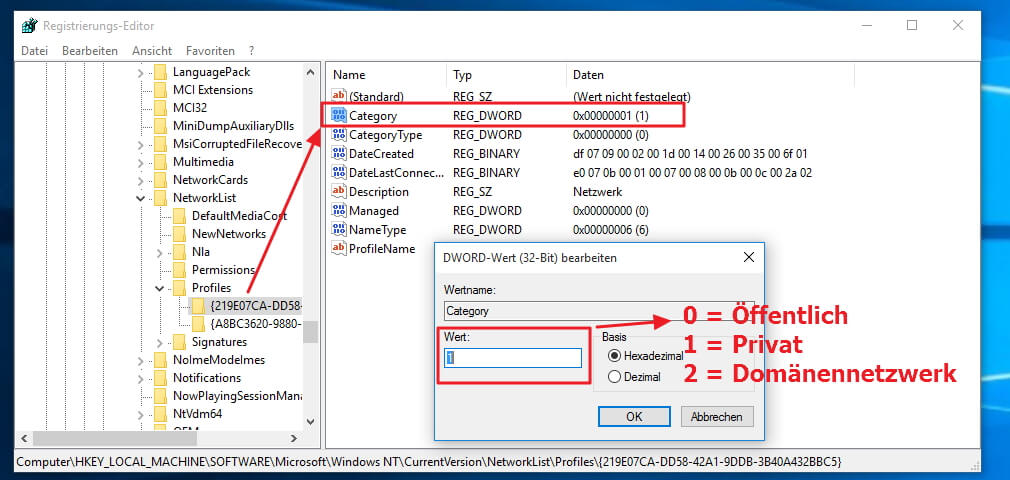
Task: Select the Managed DWORD value icon
Action: 339,211
